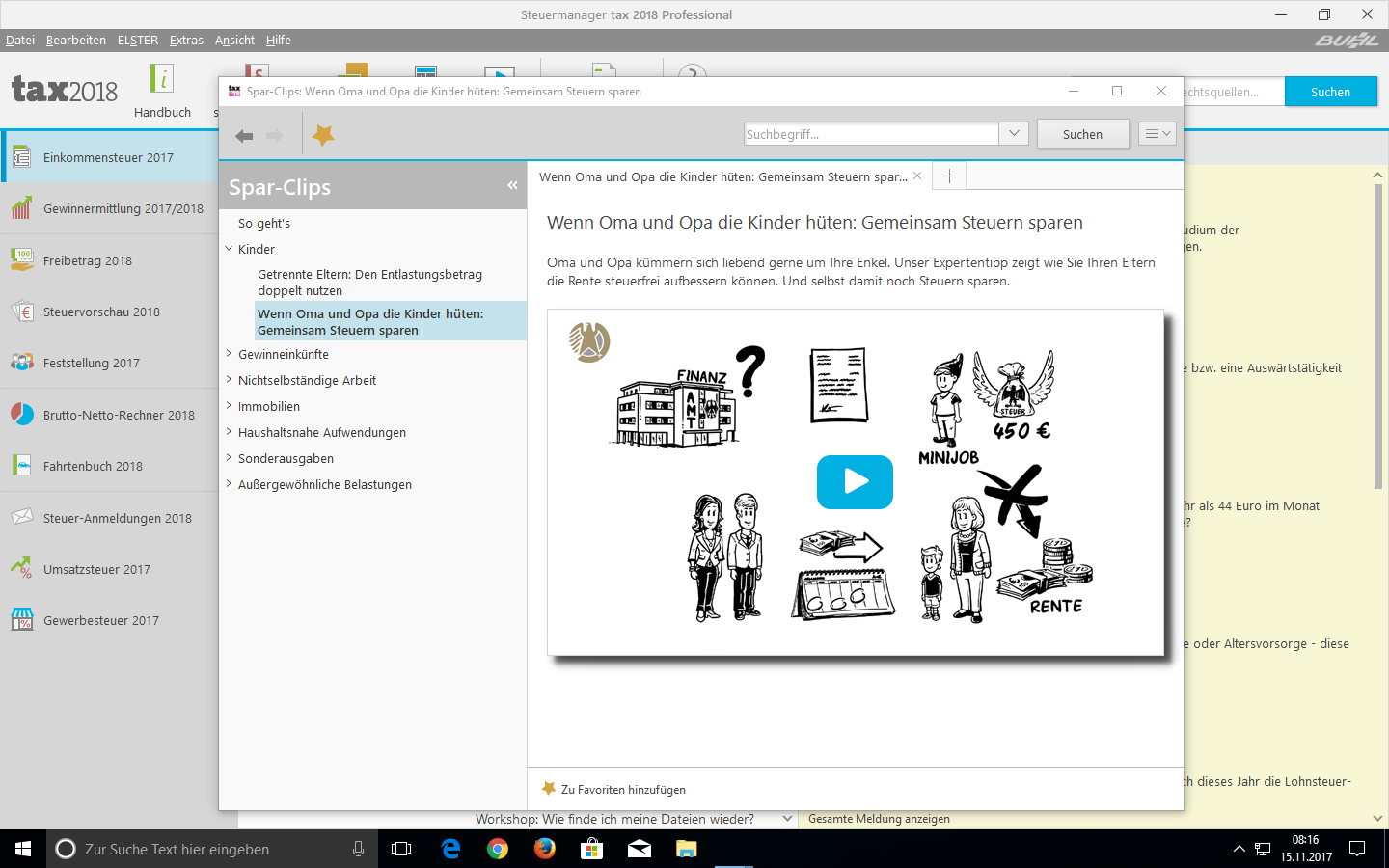
Task: Click Suchen button in Spar-Clips window
Action: pos(1082,134)
